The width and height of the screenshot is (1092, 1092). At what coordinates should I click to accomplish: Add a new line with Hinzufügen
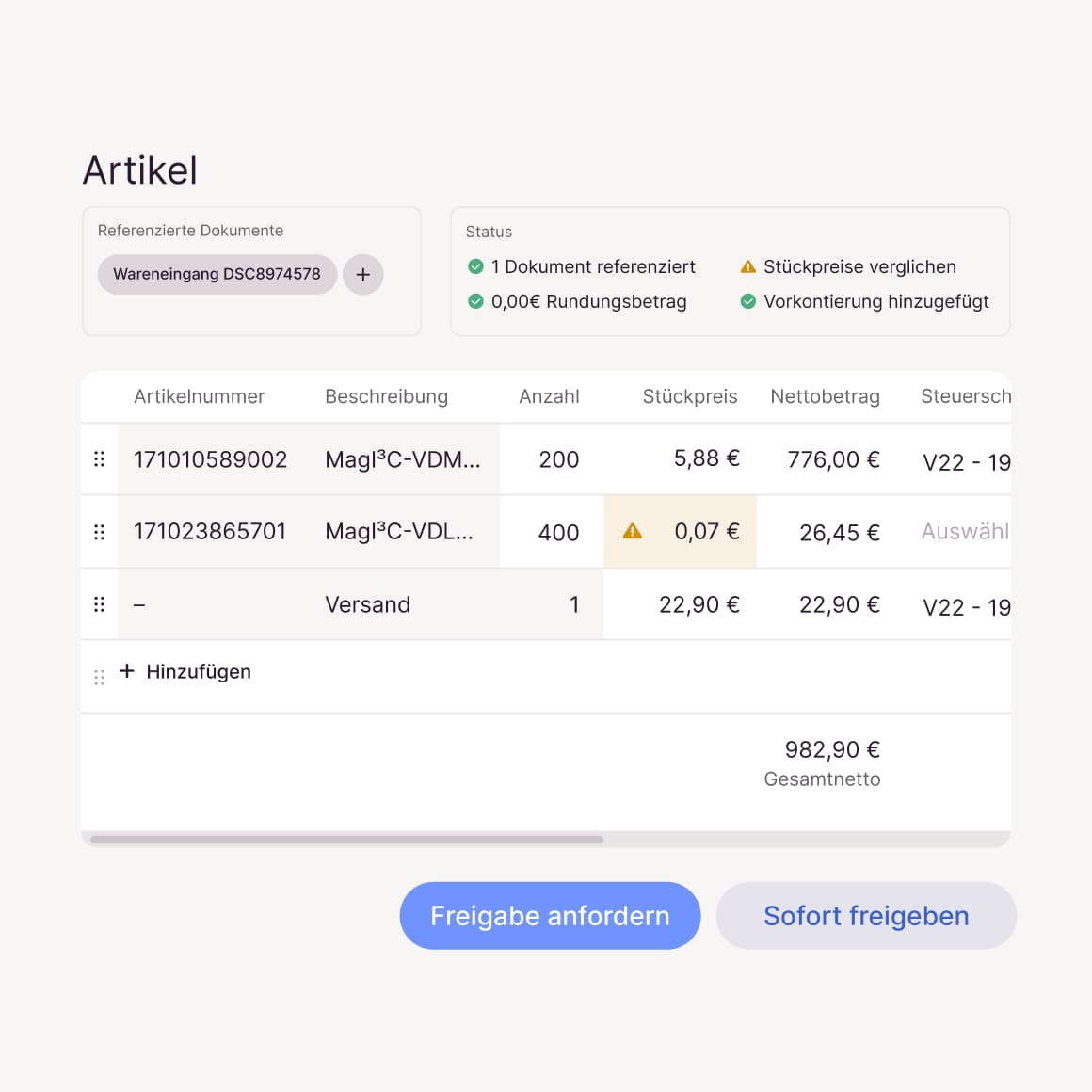[186, 672]
